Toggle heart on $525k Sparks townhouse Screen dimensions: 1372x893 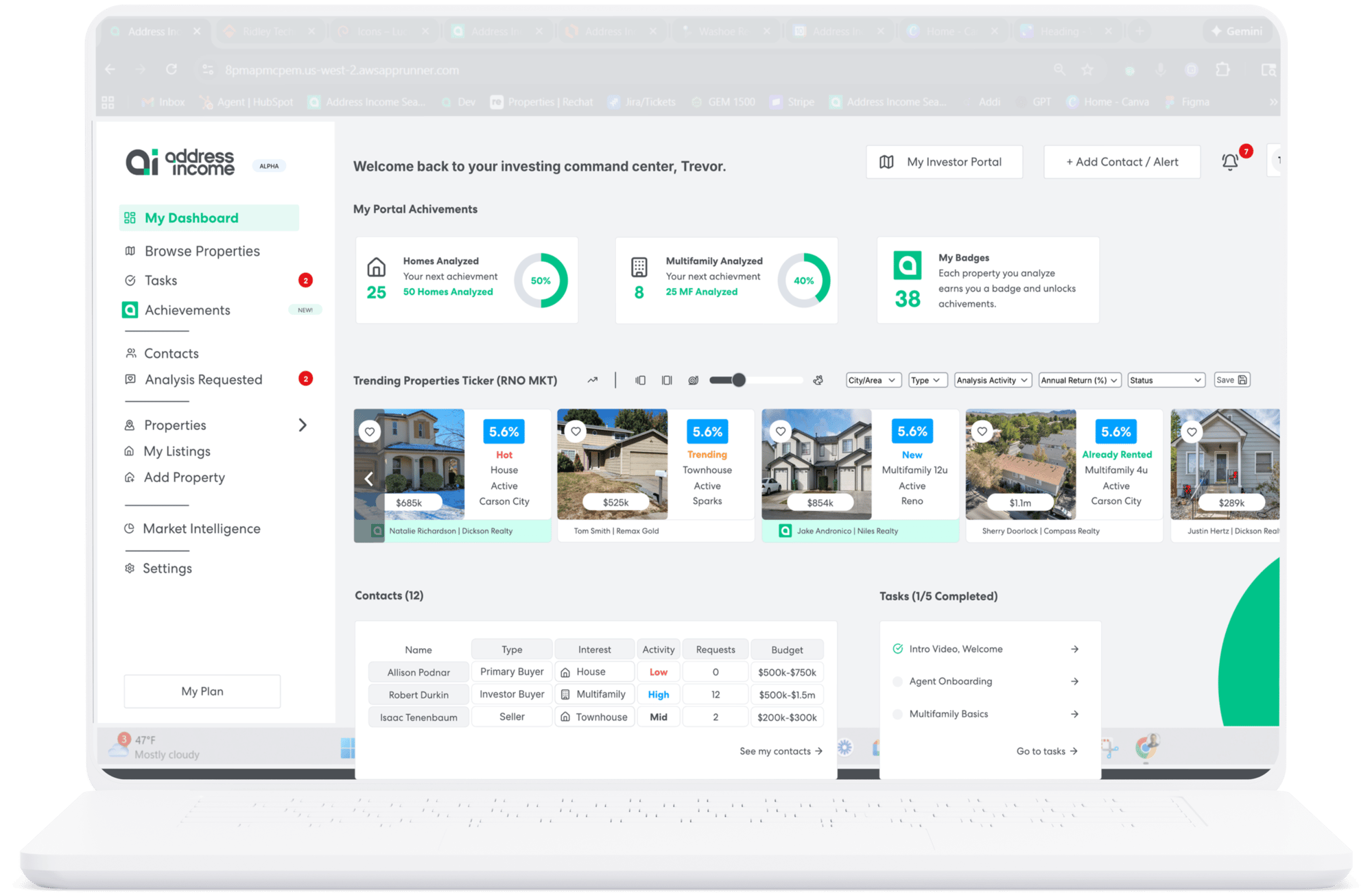click(x=576, y=431)
